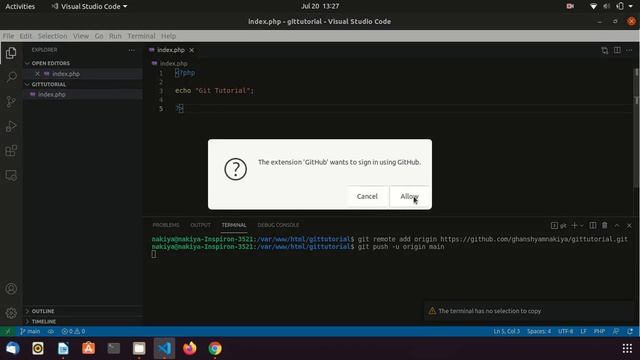The width and height of the screenshot is (640, 360).
Task: Open the terminal launch profile dropdown
Action: [x=582, y=225]
